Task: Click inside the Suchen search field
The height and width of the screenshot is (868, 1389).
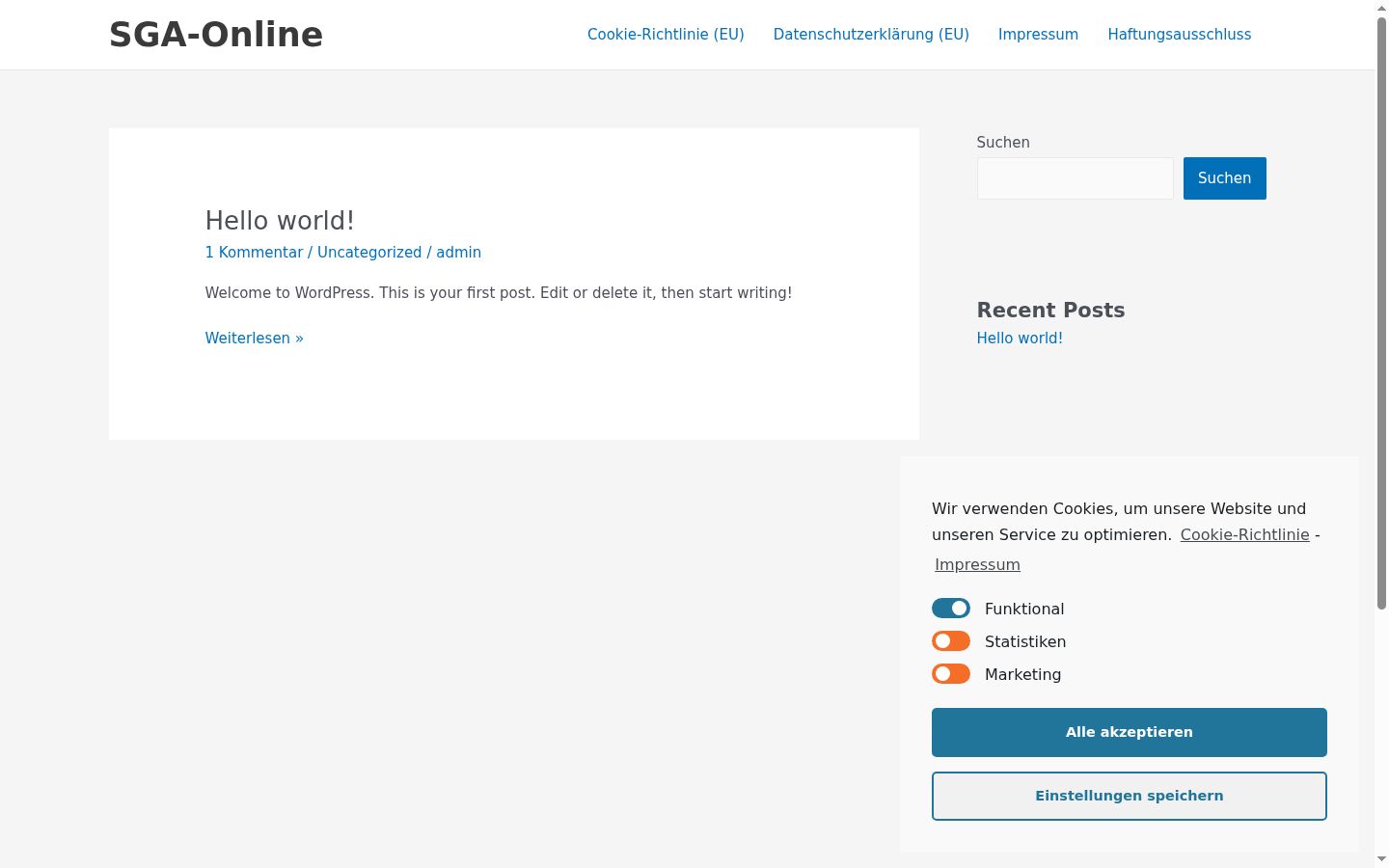Action: [x=1075, y=178]
